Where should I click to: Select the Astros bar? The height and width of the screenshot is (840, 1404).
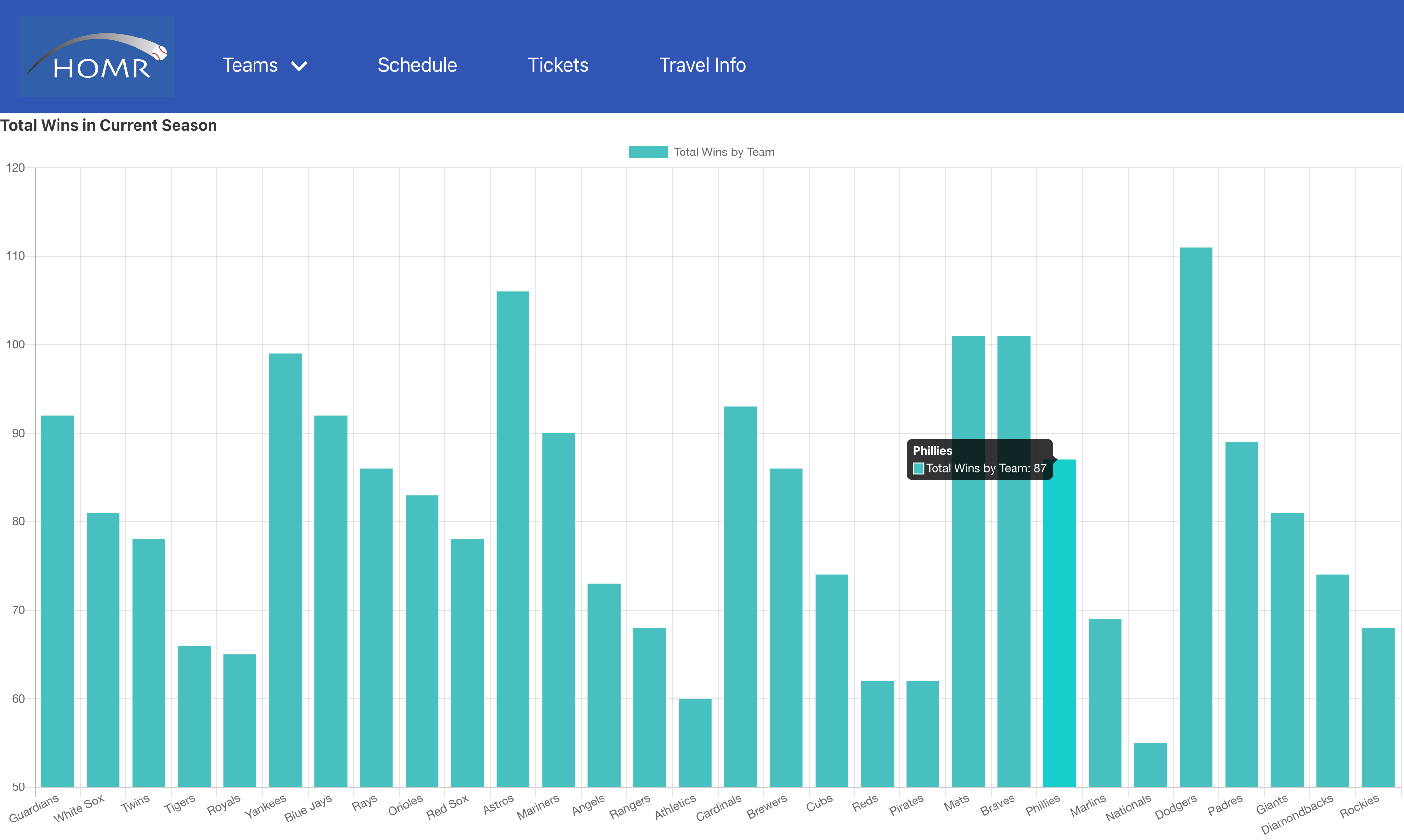[x=513, y=539]
